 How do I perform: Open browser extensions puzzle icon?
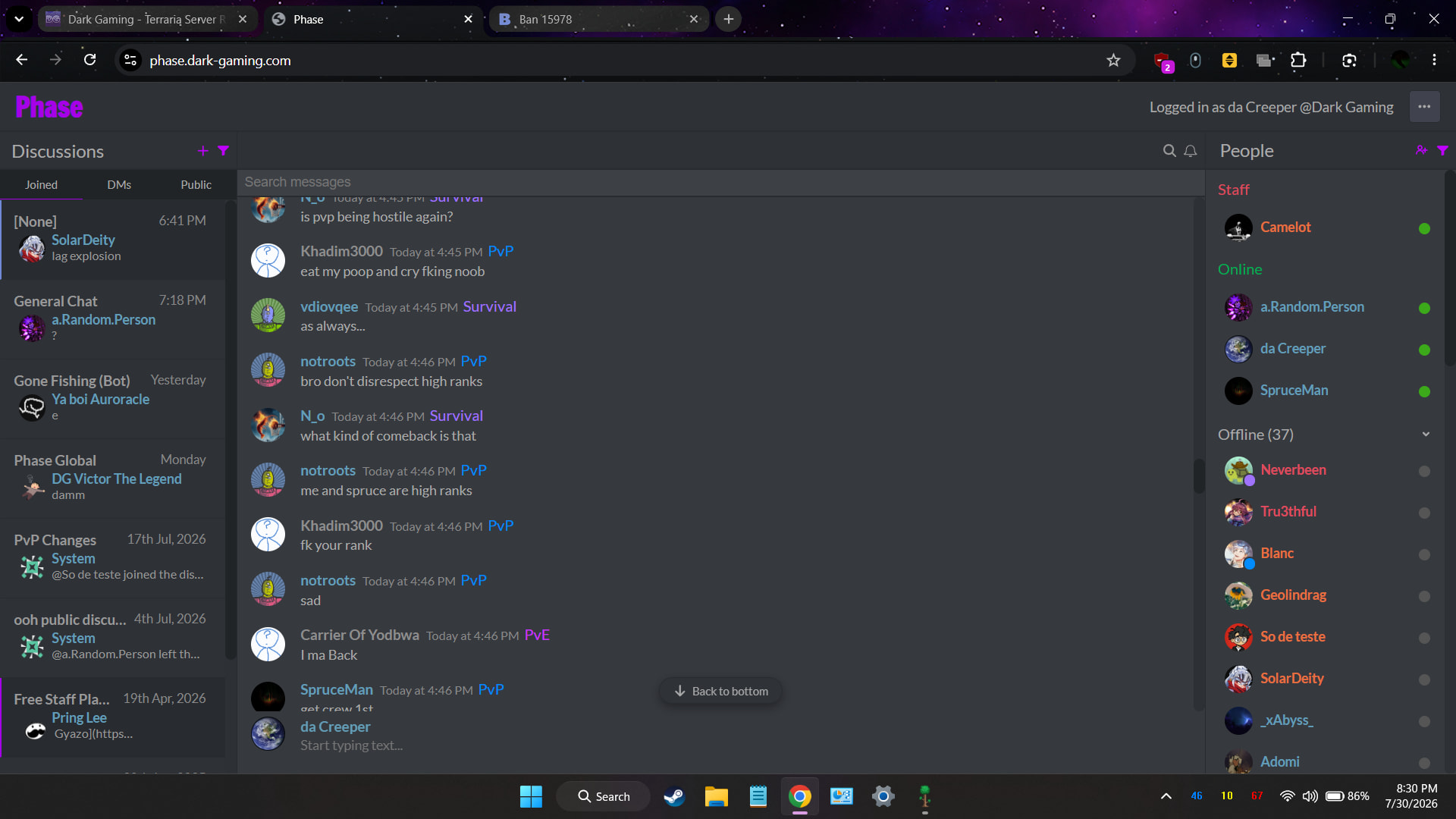[1298, 61]
